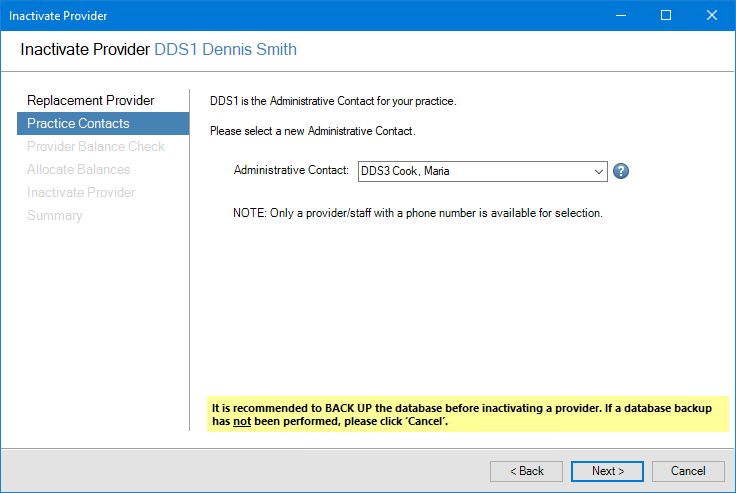
Task: Select the greyed Inactivate Provider sidebar step
Action: [x=81, y=192]
